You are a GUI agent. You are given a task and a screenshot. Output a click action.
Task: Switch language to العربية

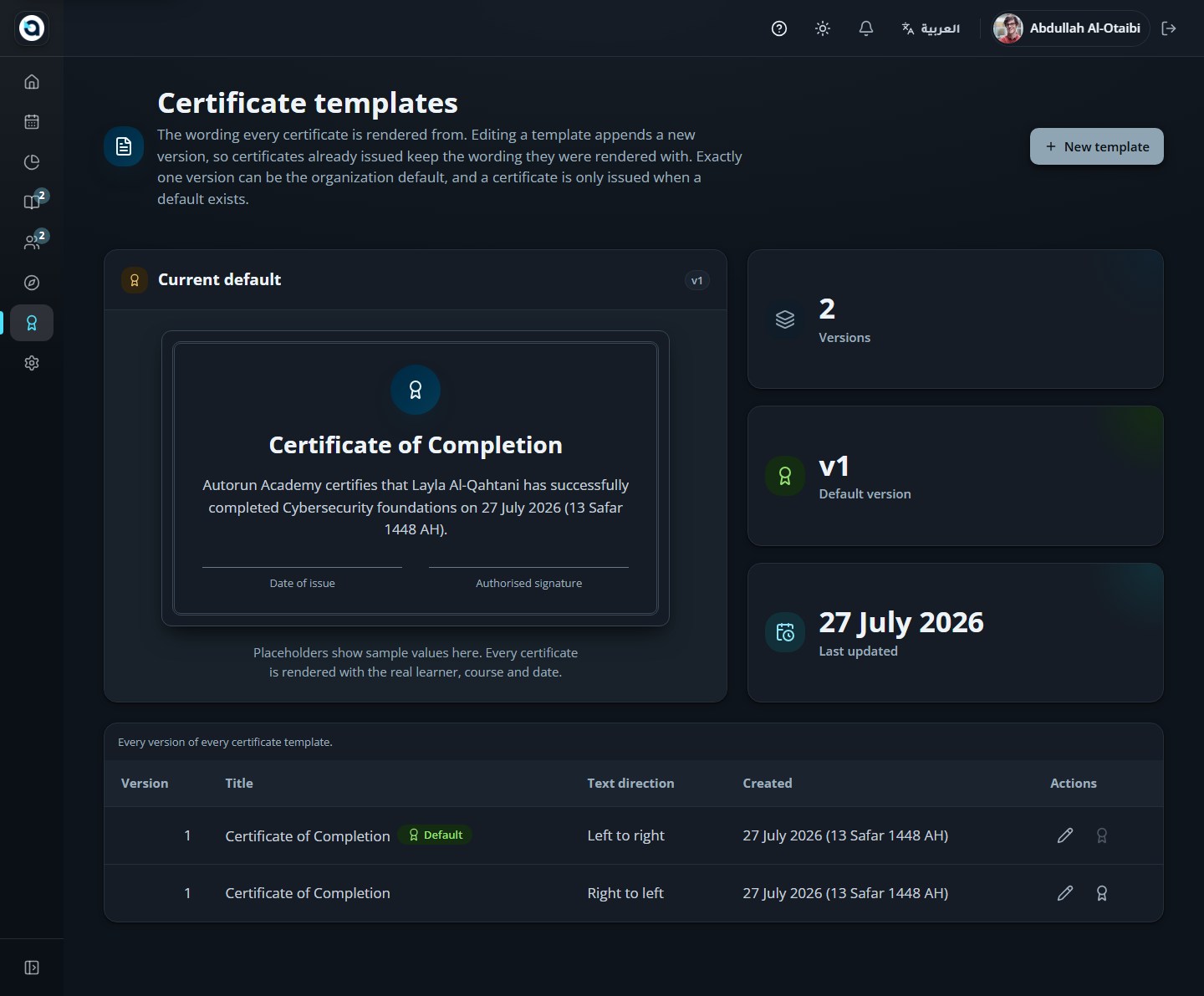tap(931, 28)
